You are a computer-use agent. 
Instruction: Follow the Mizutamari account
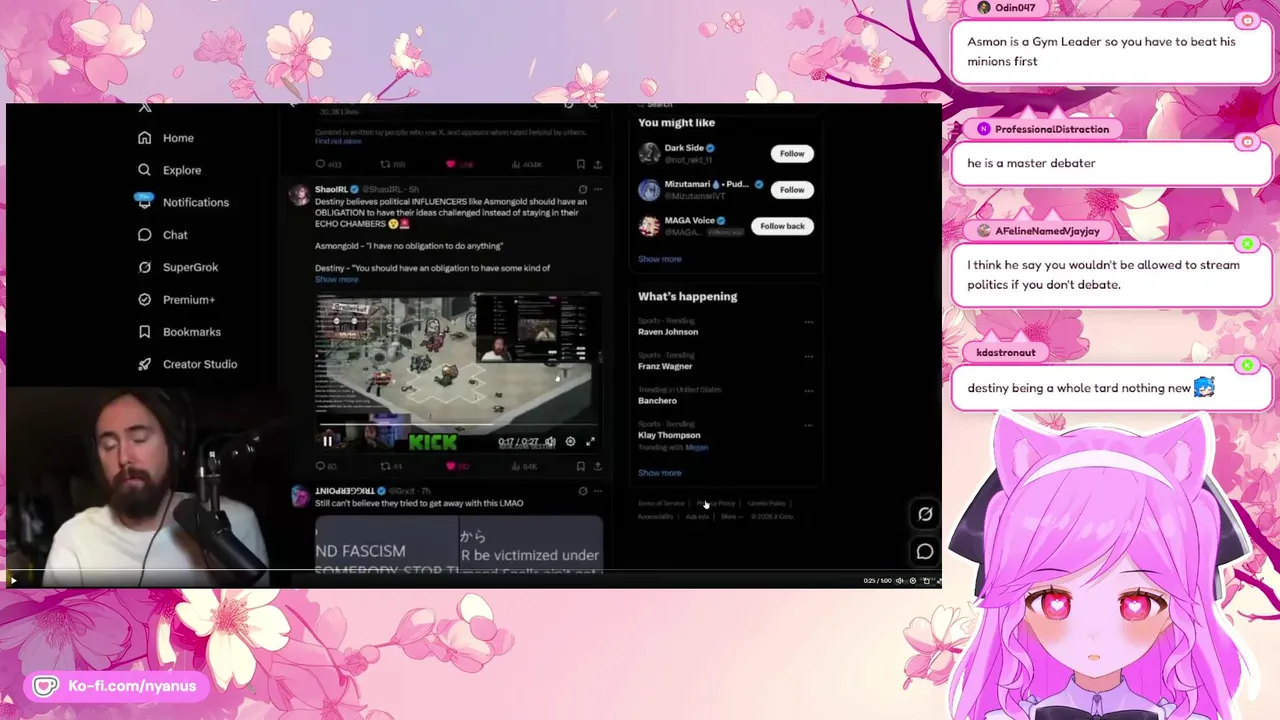click(x=791, y=189)
